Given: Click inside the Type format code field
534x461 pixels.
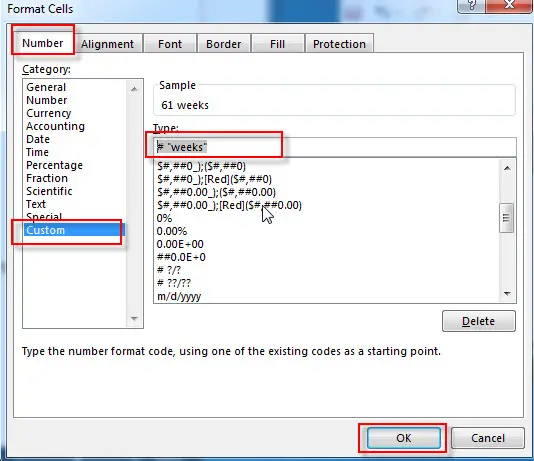Looking at the screenshot, I should click(335, 147).
